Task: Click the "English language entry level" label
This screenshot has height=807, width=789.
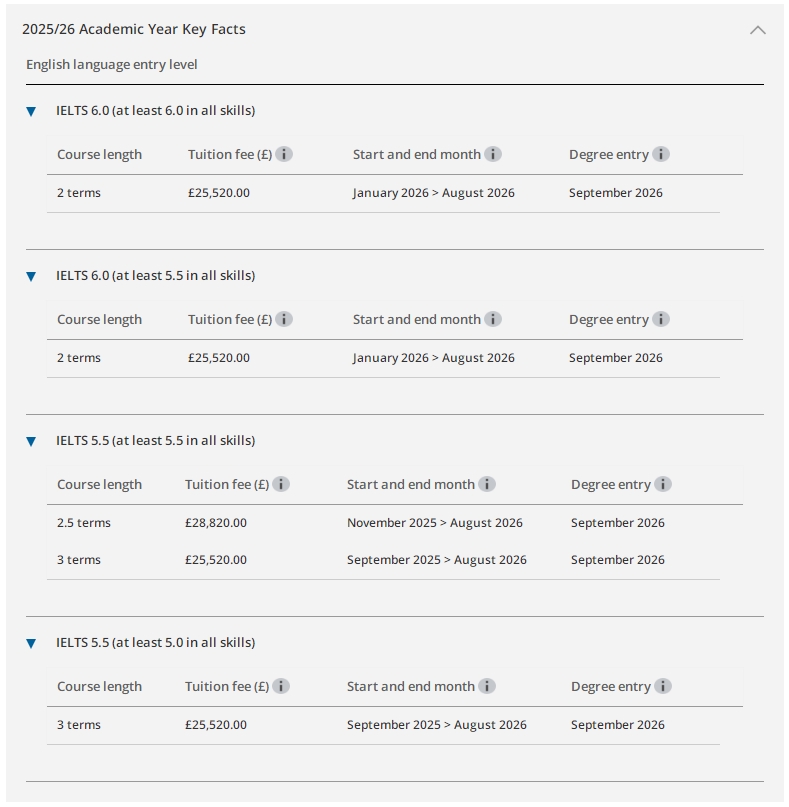Action: [112, 65]
